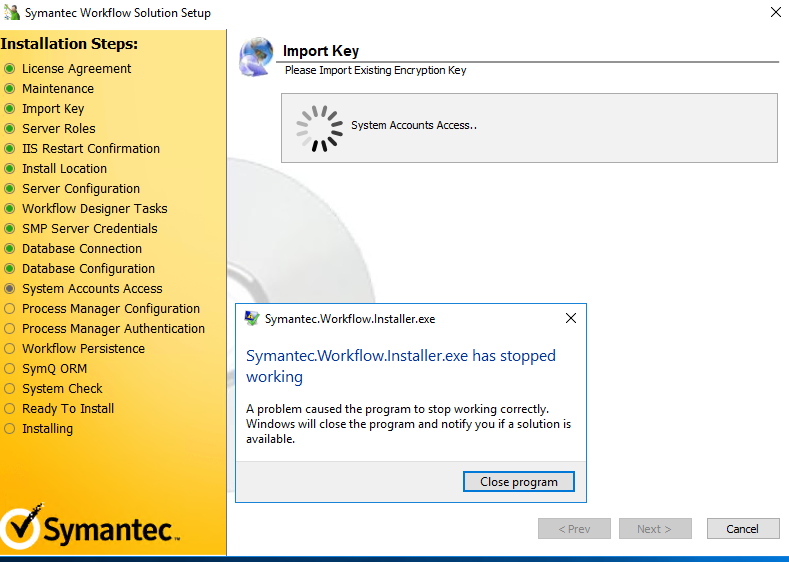Click the empty bullet for Process Manager Configuration
This screenshot has width=789, height=562.
pyautogui.click(x=10, y=308)
